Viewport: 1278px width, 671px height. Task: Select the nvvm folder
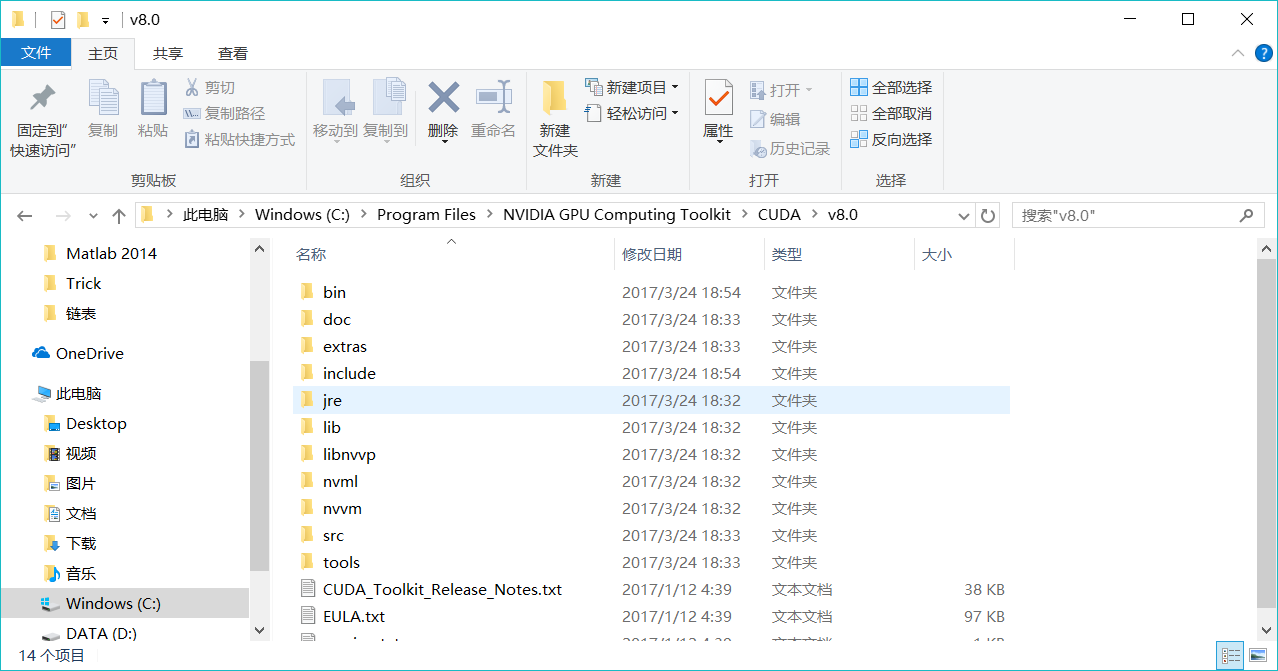(651, 508)
